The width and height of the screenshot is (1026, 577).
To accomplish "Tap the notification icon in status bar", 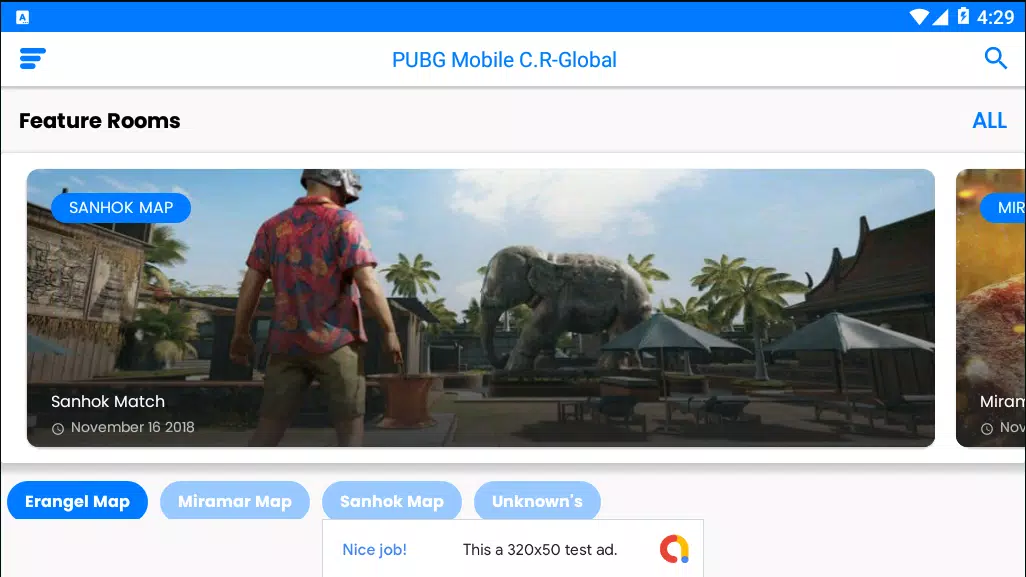I will click(23, 18).
